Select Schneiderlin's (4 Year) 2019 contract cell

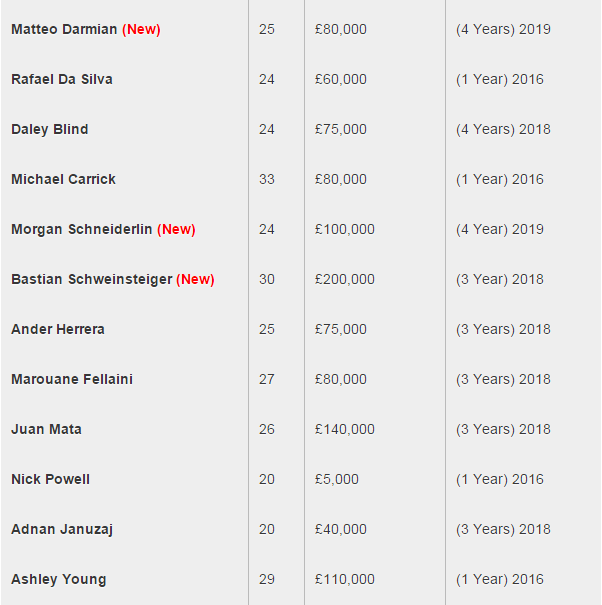coord(500,229)
